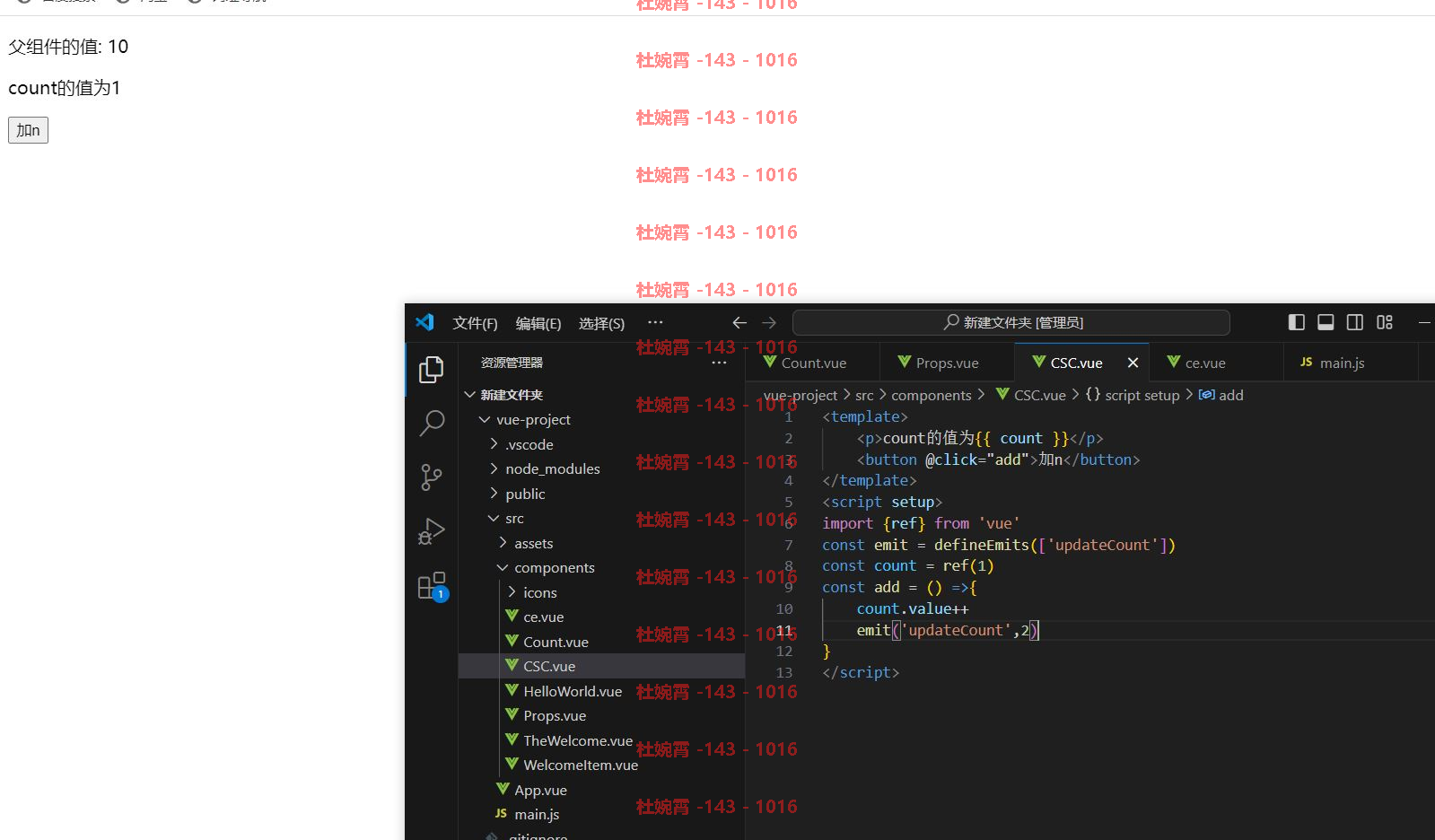Click the VS Code logo icon

pyautogui.click(x=424, y=322)
